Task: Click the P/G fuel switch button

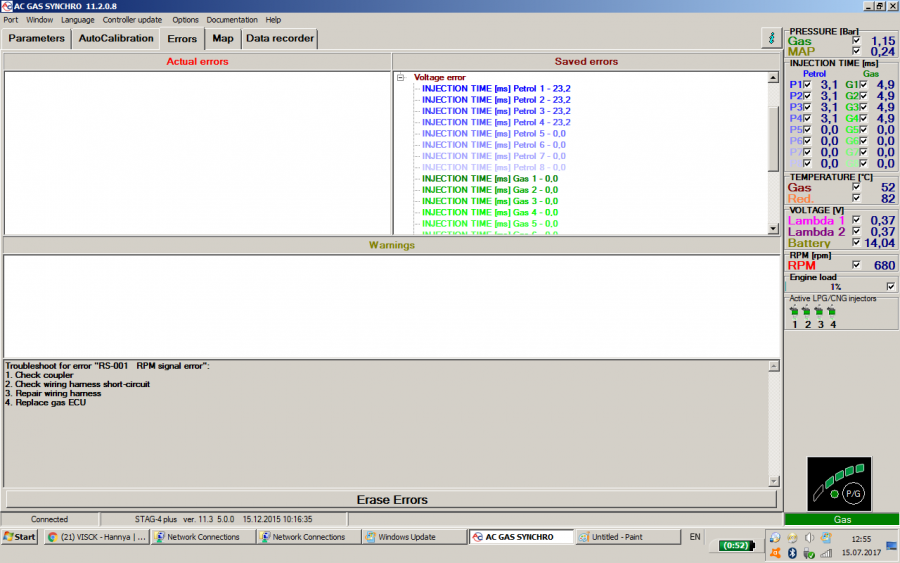Action: coord(853,493)
